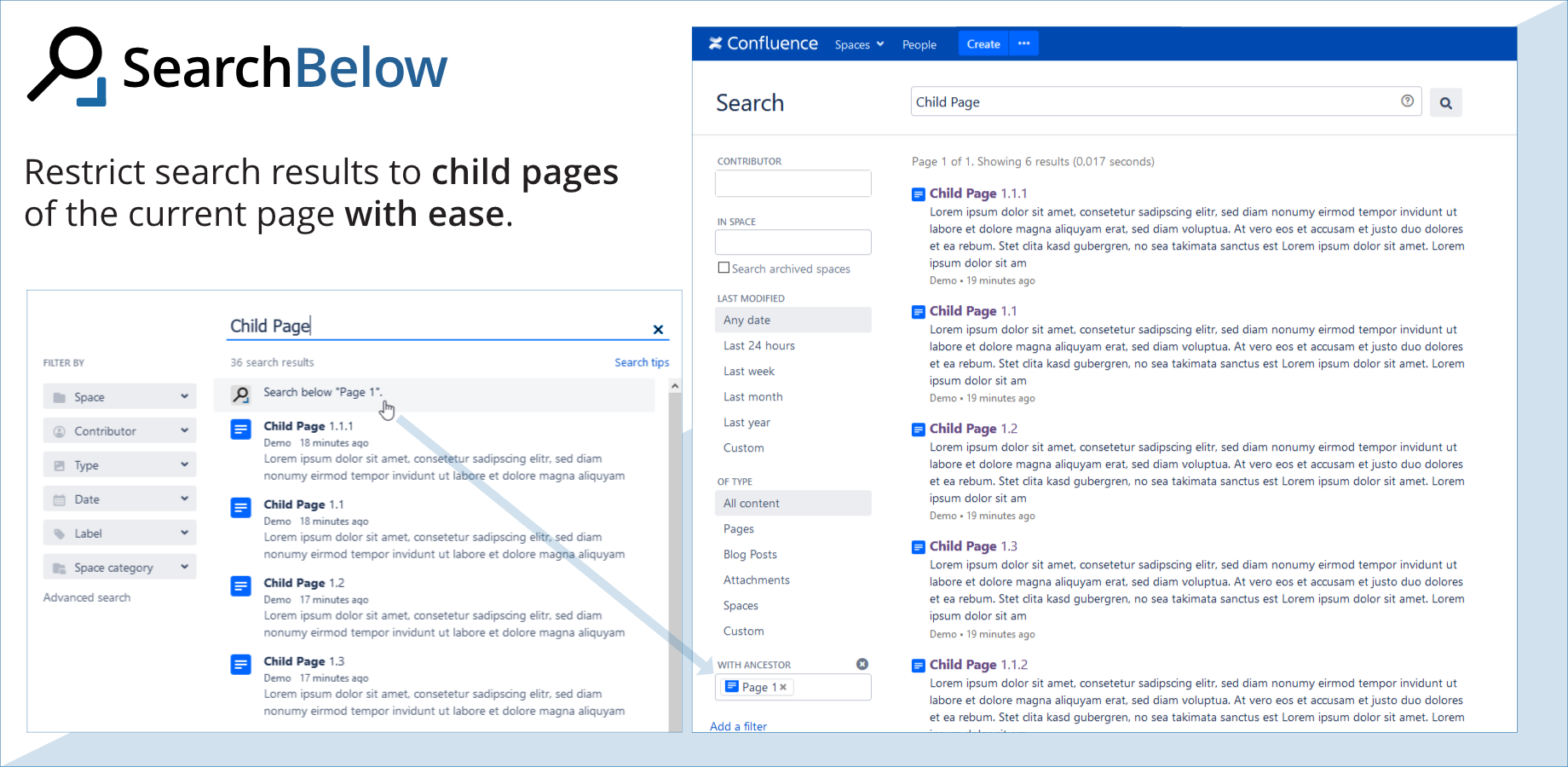Image resolution: width=1568 pixels, height=767 pixels.
Task: Click page icon of Child Page 1.1.1 quick result
Action: [241, 430]
